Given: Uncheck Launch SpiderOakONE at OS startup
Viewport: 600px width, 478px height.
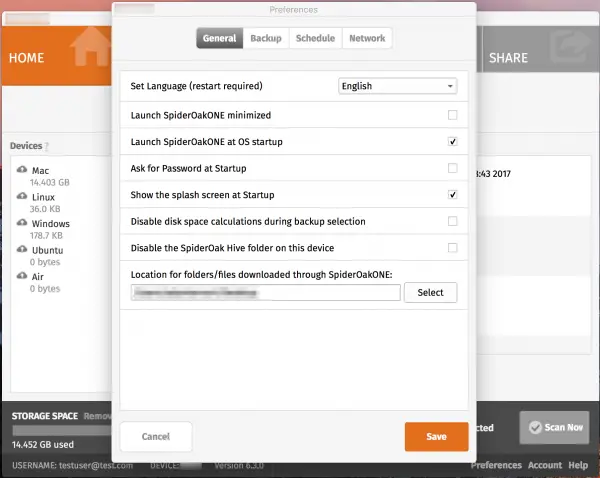Looking at the screenshot, I should [452, 142].
